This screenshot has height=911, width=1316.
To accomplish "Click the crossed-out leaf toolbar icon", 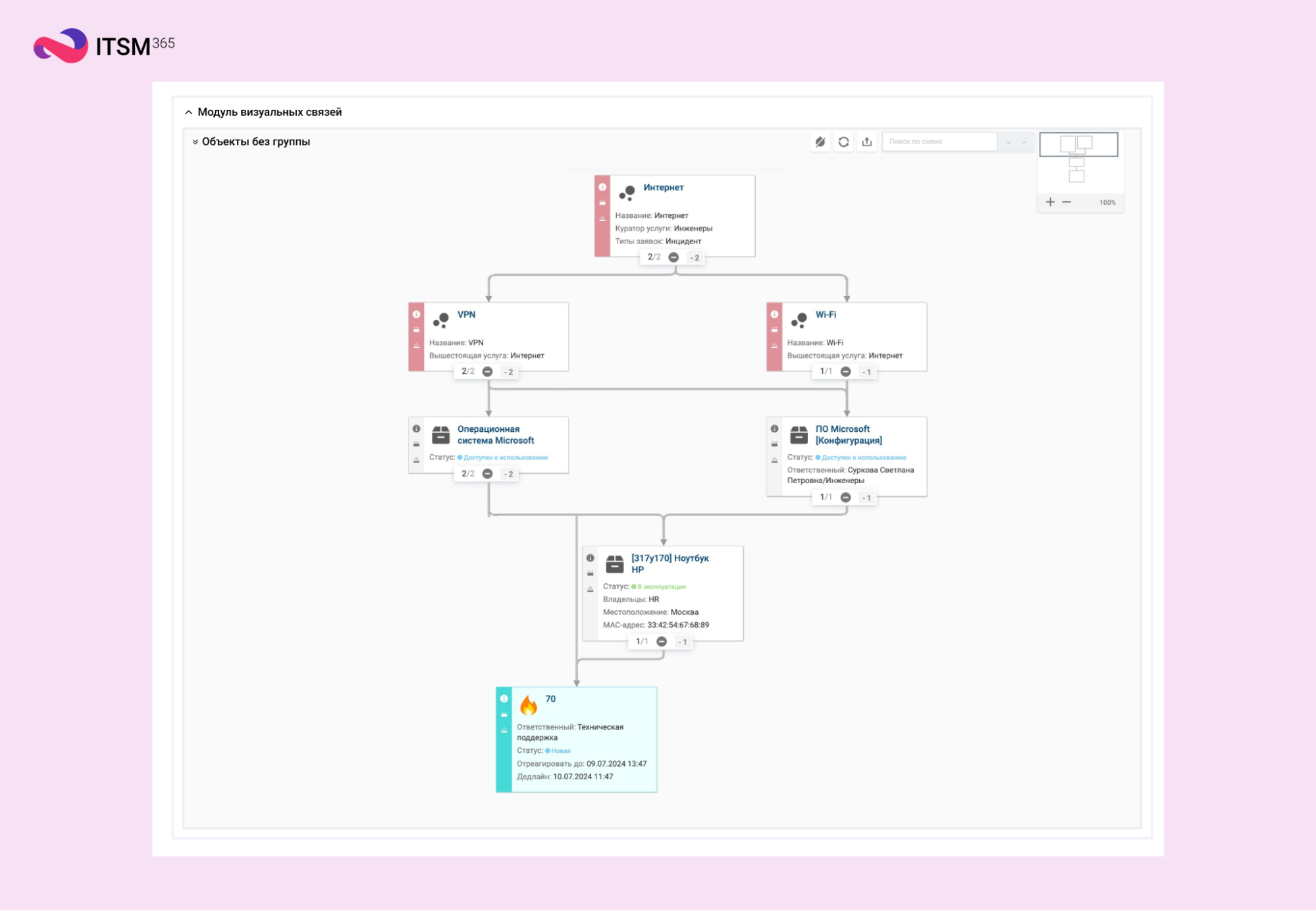I will pos(820,142).
